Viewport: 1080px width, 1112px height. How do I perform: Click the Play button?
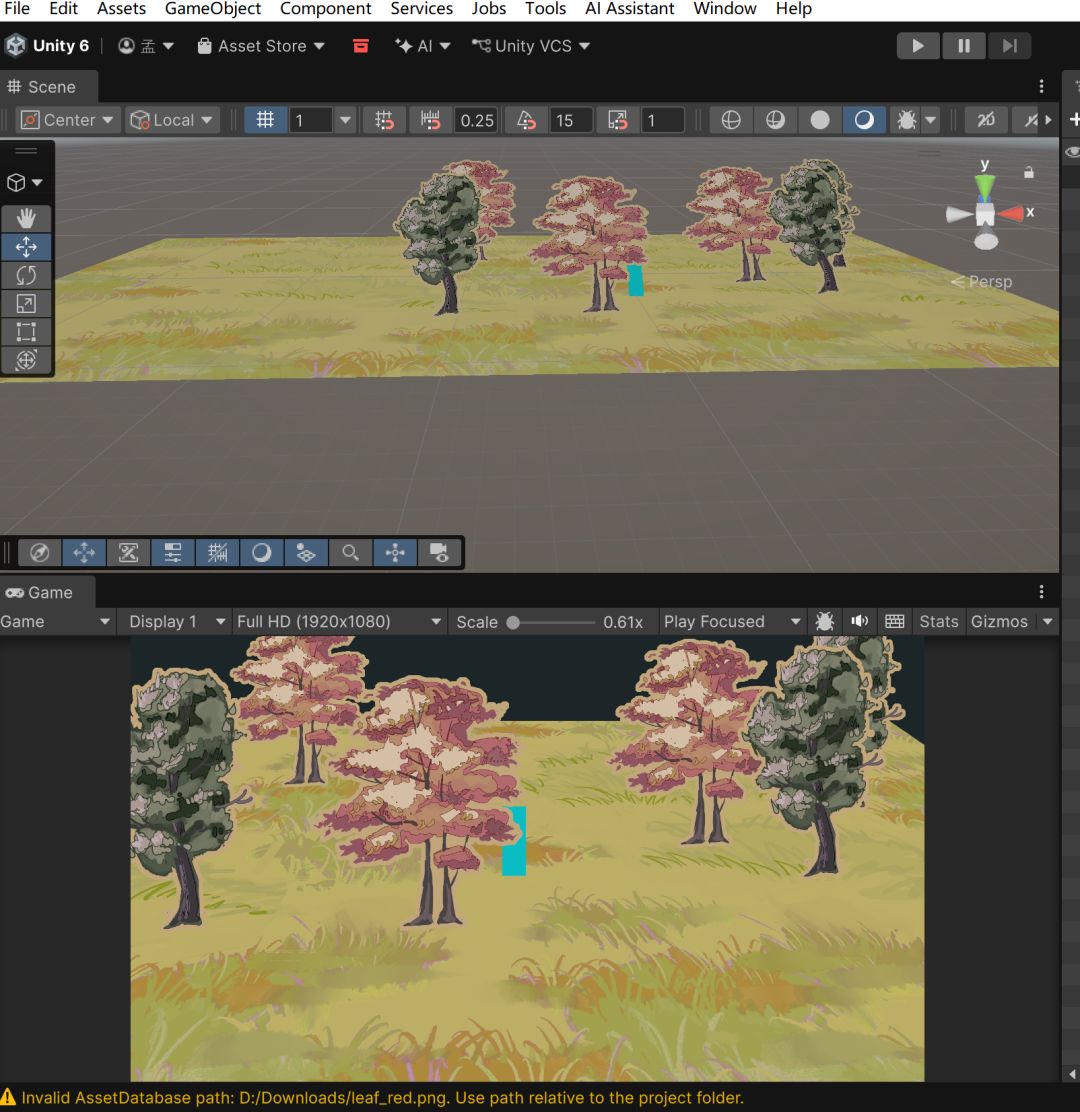(x=918, y=46)
